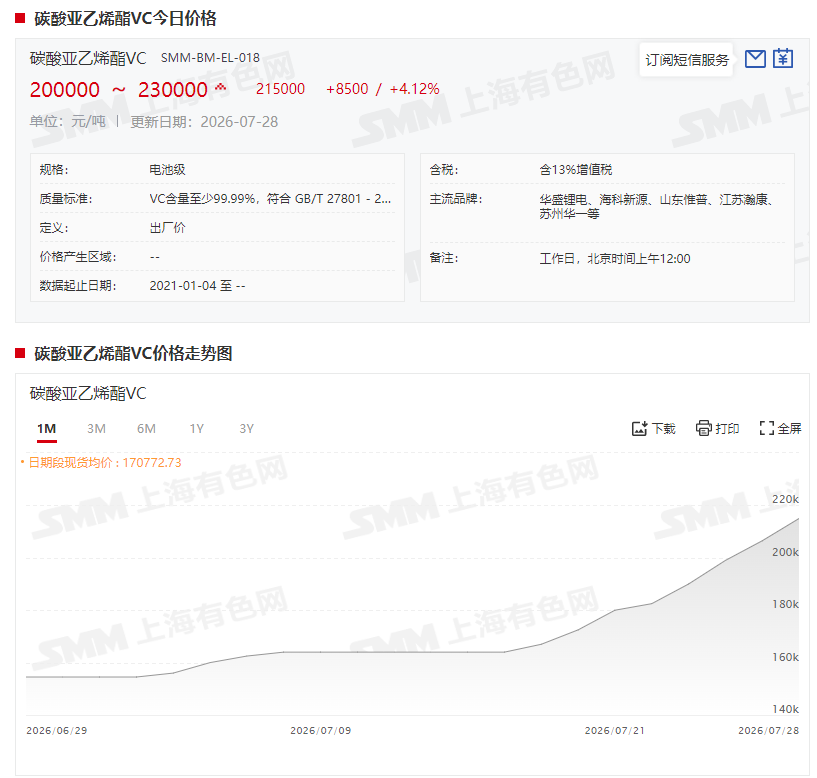Click the x-axis date 2026/07/09
Image resolution: width=817 pixels, height=778 pixels.
click(321, 731)
